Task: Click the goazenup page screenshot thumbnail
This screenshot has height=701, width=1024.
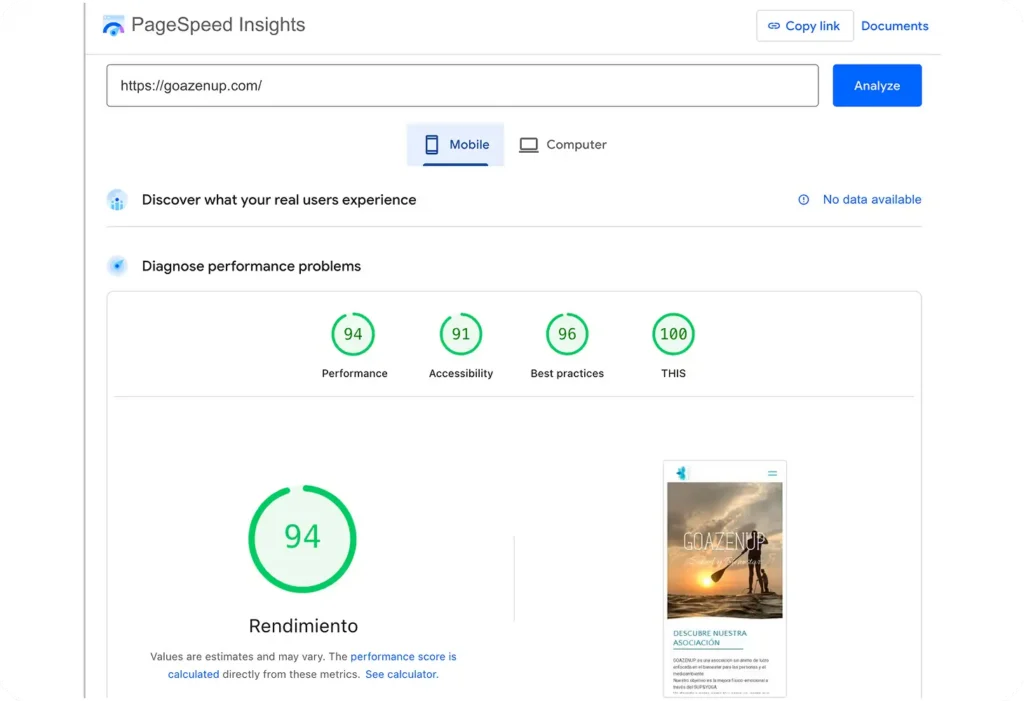Action: tap(724, 580)
